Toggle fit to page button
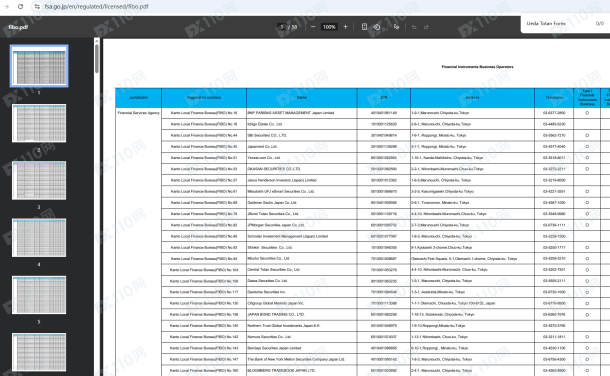Screen dimensions: 610x376 coord(364,27)
